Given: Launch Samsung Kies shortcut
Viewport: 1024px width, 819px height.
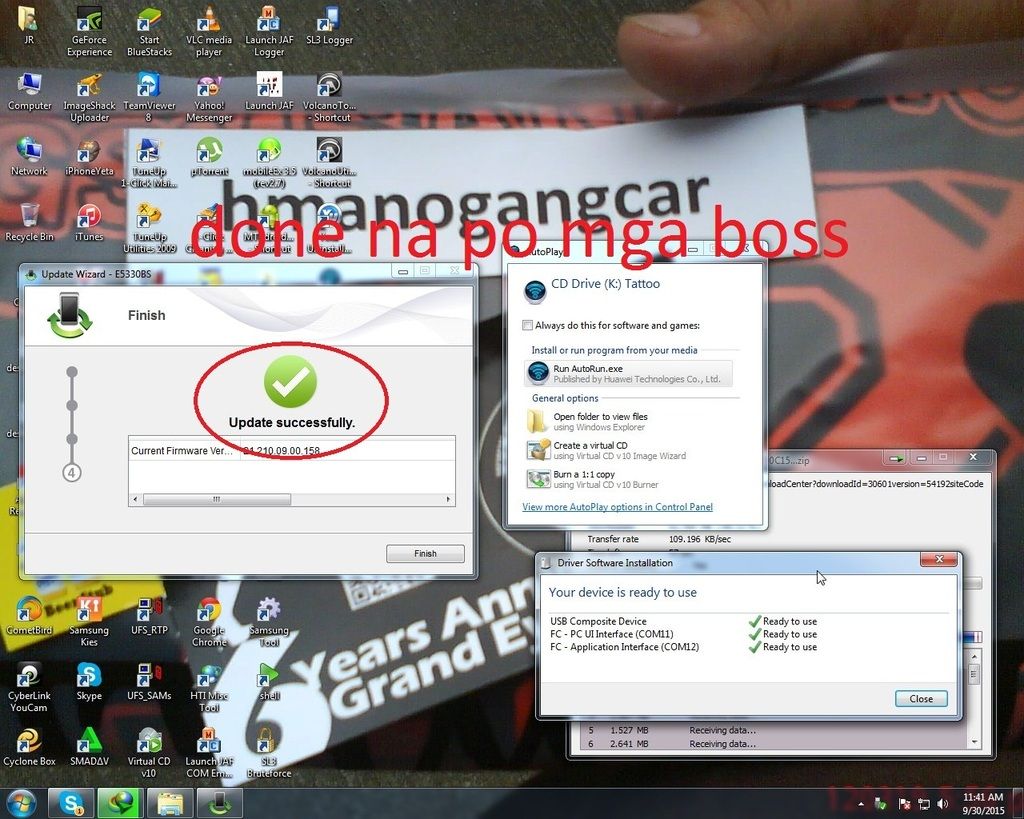Looking at the screenshot, I should pyautogui.click(x=89, y=620).
